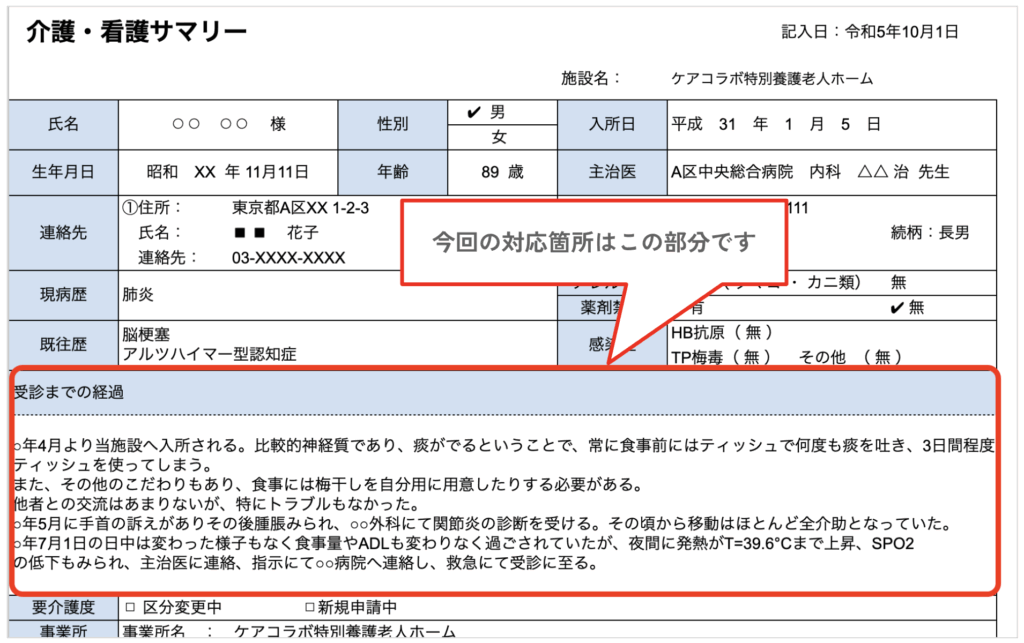This screenshot has height=643, width=1024.
Task: Click the 既往歴 entry アルツハイマー型認知症
Action: [x=209, y=354]
